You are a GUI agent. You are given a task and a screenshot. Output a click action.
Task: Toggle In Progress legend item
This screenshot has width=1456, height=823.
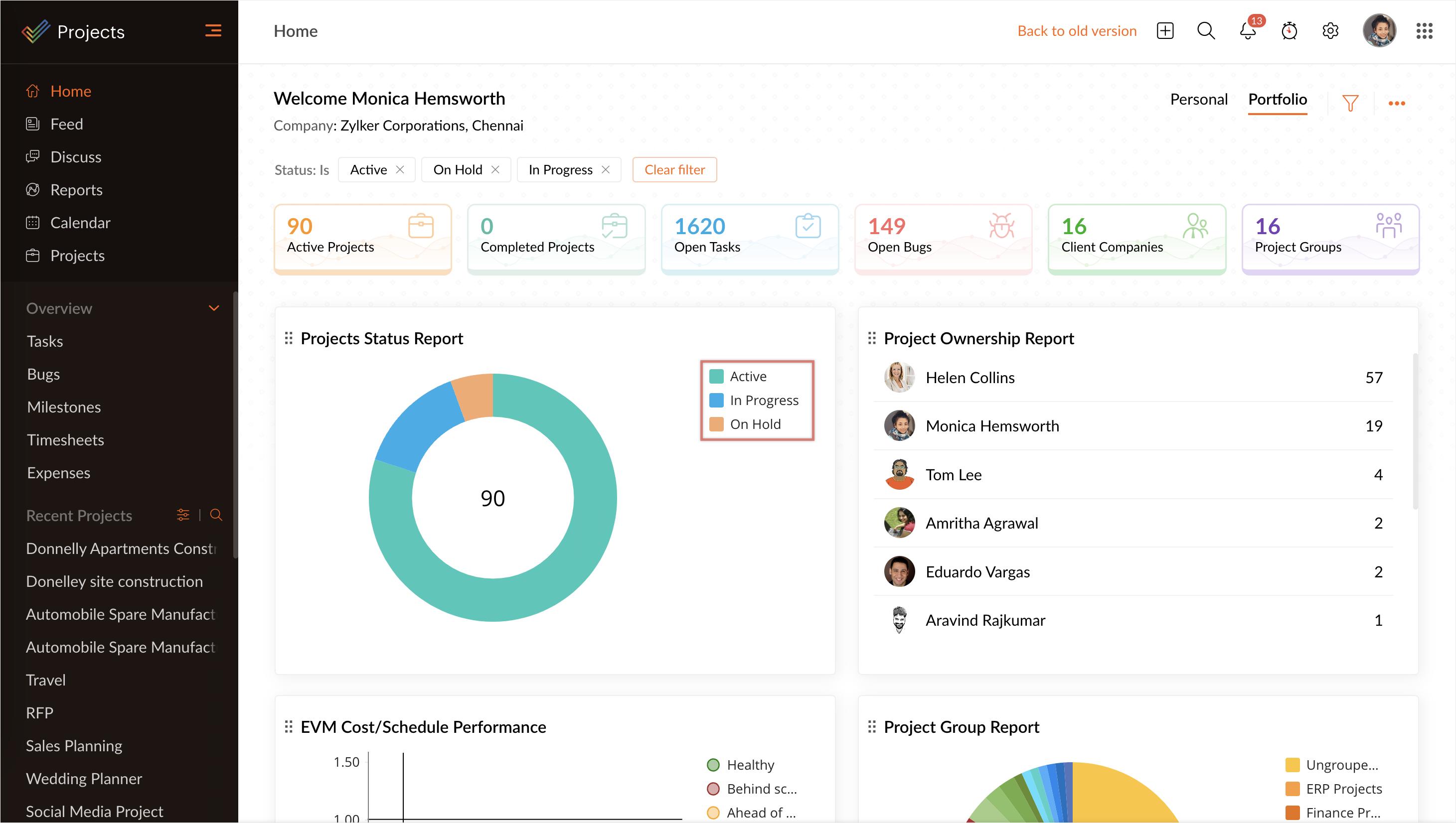pos(763,400)
